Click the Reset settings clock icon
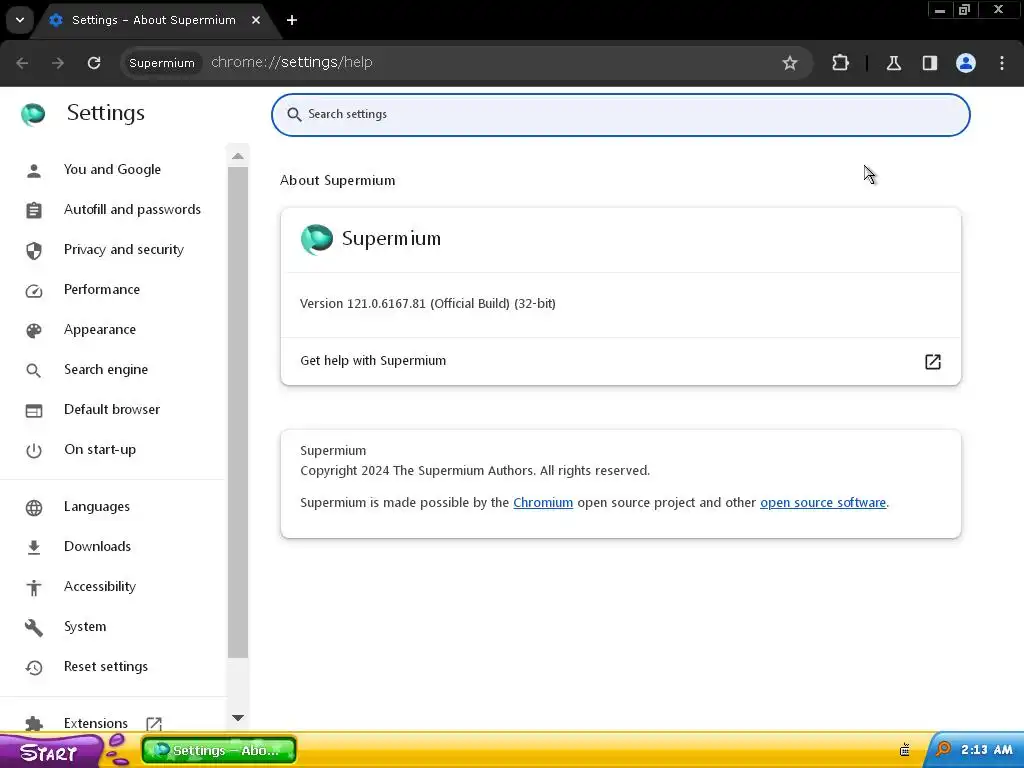 (34, 668)
